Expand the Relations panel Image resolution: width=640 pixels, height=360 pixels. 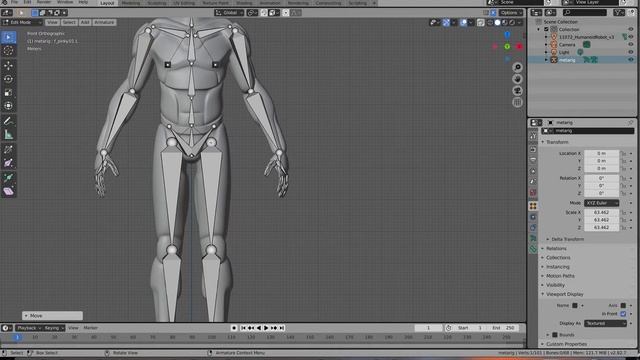(x=556, y=249)
